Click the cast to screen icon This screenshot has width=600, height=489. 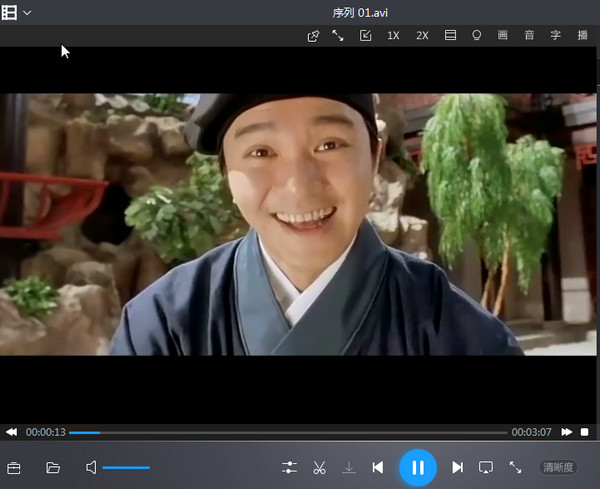486,467
